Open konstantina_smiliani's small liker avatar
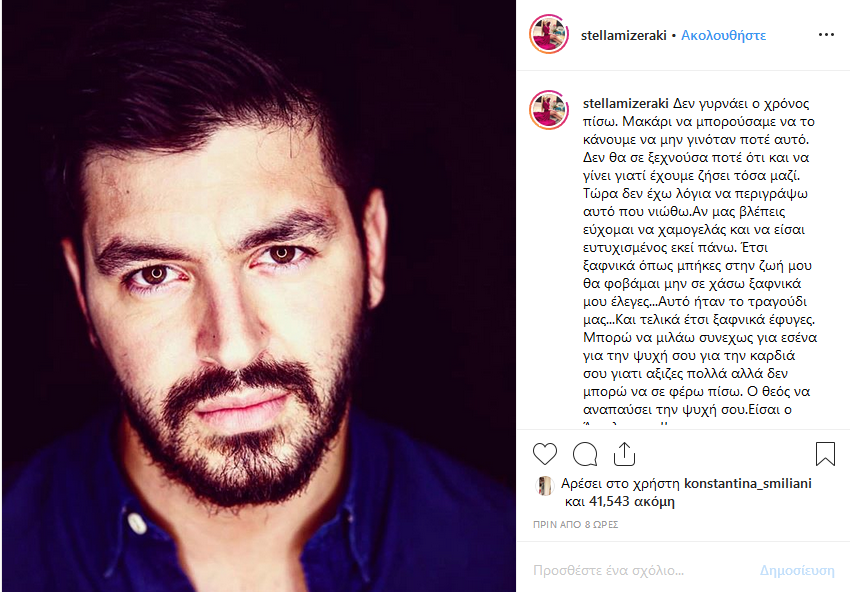This screenshot has width=850, height=592. (x=544, y=485)
